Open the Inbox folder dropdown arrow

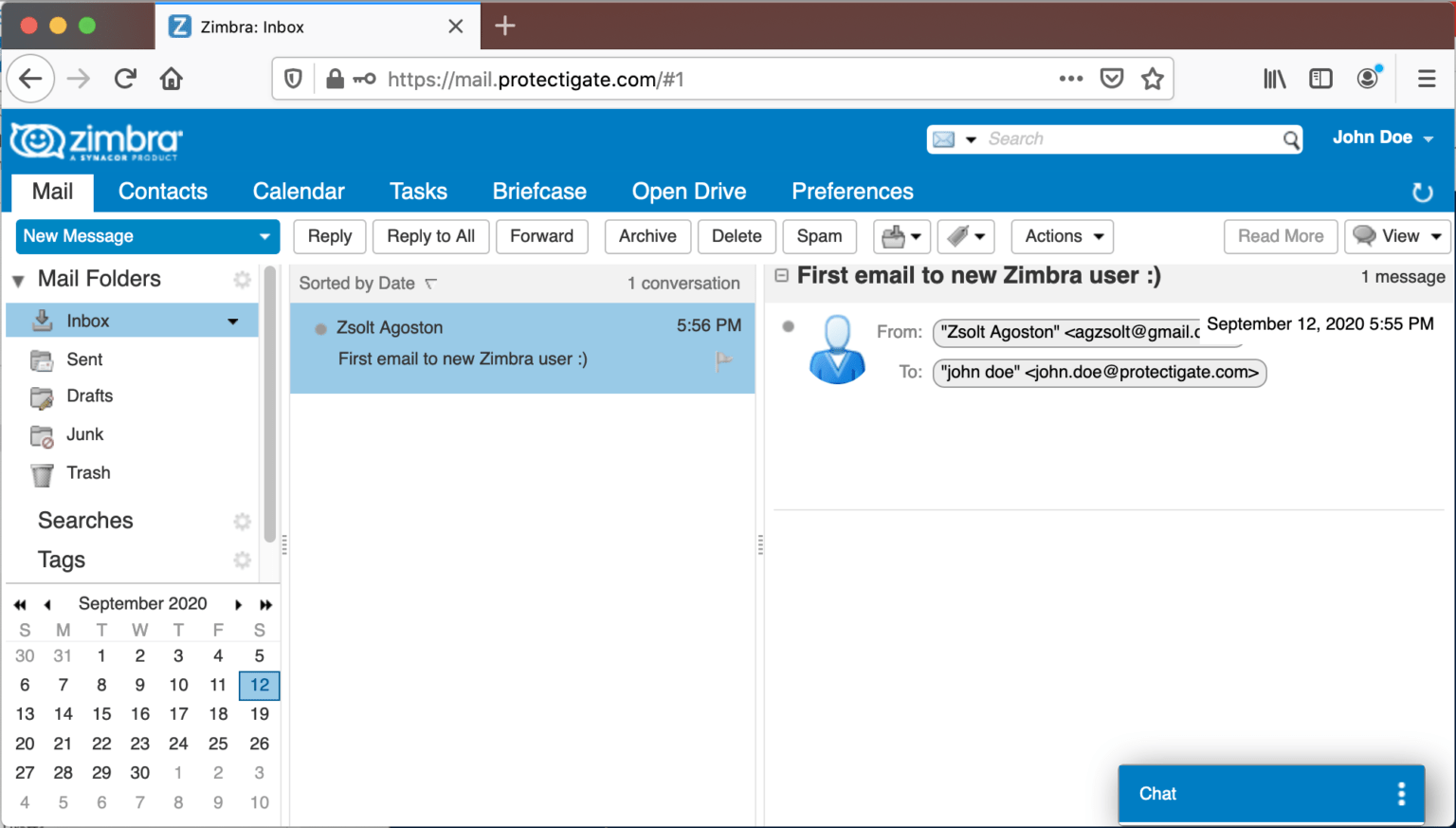pyautogui.click(x=233, y=322)
